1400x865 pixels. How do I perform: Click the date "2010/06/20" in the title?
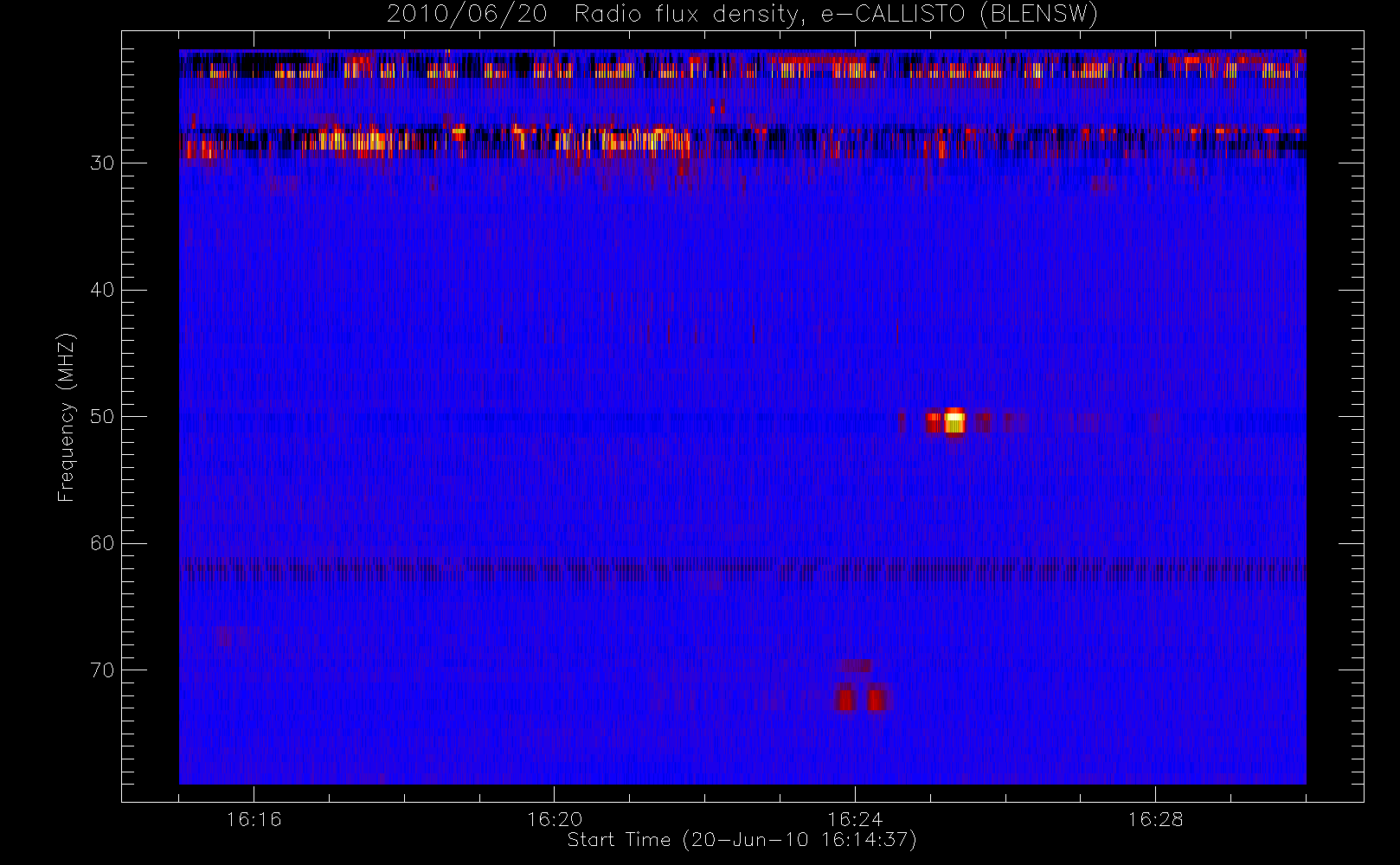tap(467, 15)
